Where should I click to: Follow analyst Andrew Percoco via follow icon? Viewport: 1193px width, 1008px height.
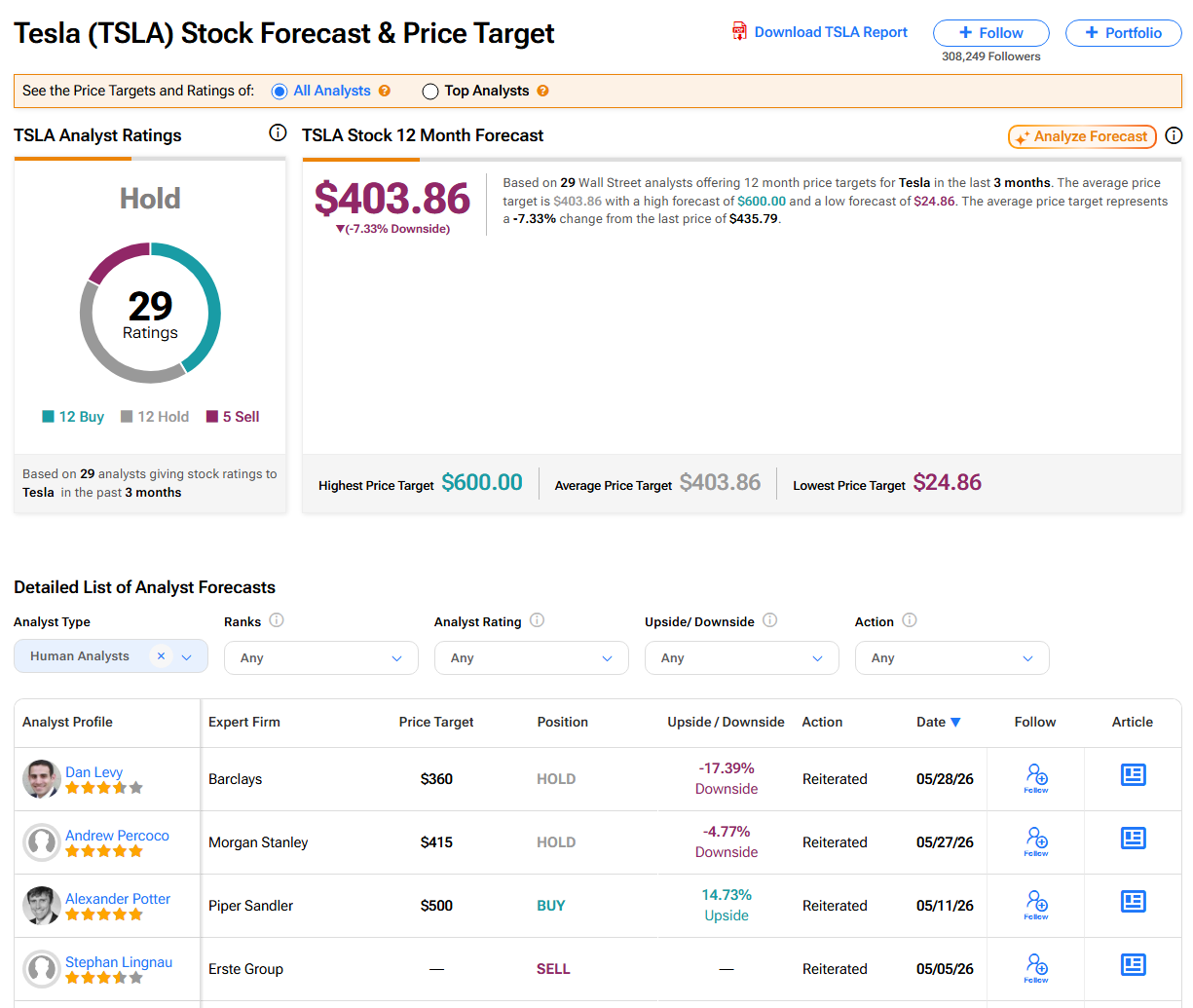coord(1036,841)
